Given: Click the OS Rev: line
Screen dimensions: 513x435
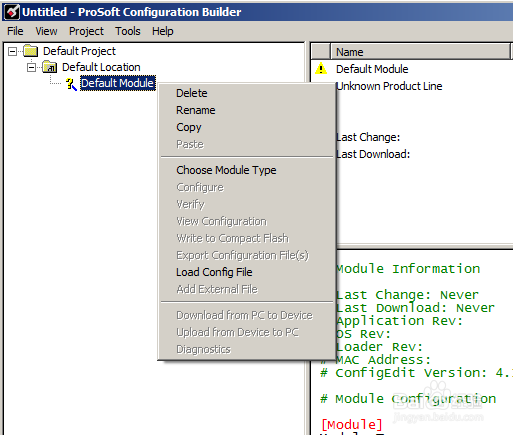Looking at the screenshot, I should pyautogui.click(x=363, y=334).
